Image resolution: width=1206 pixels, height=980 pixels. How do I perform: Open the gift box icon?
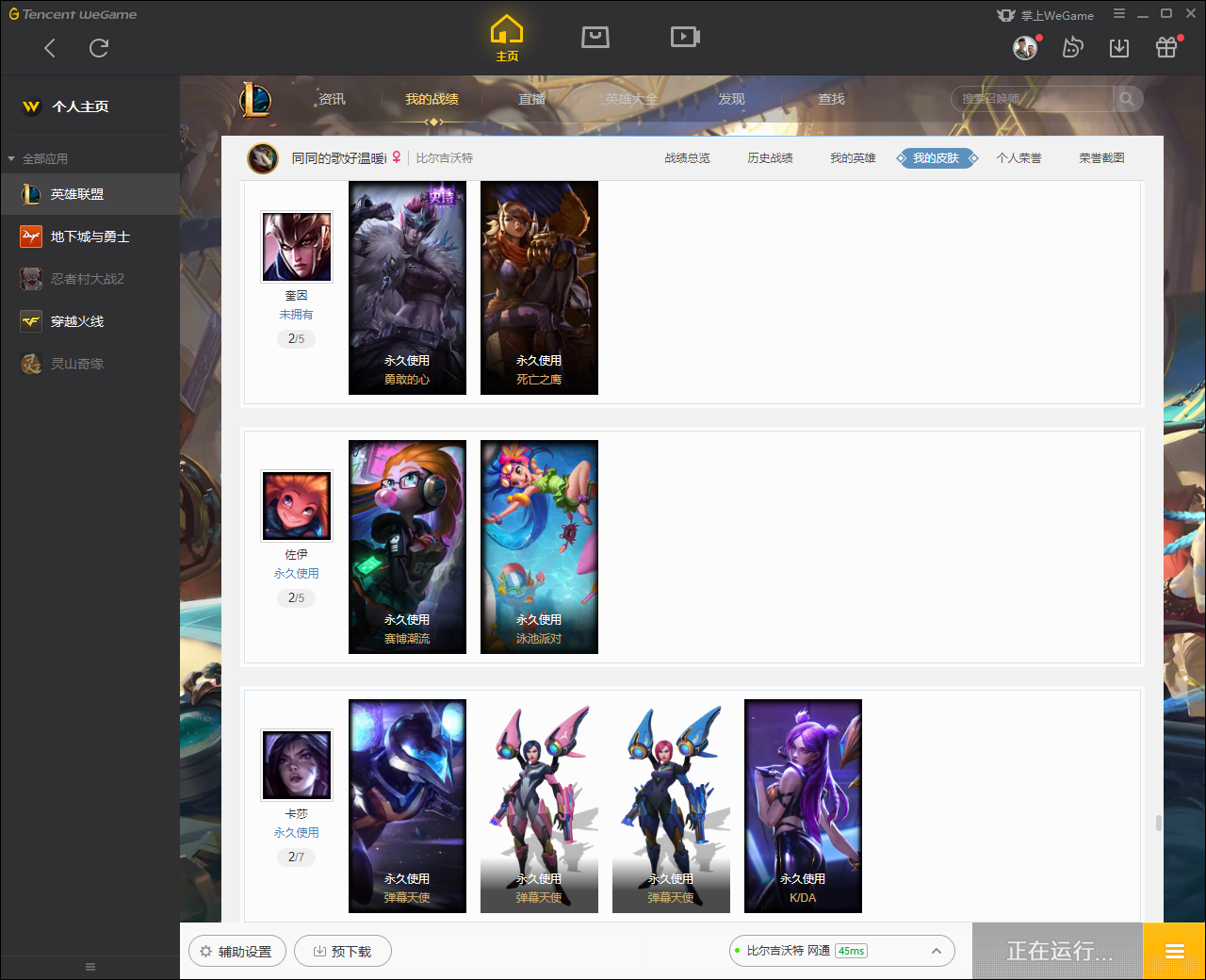(1166, 47)
